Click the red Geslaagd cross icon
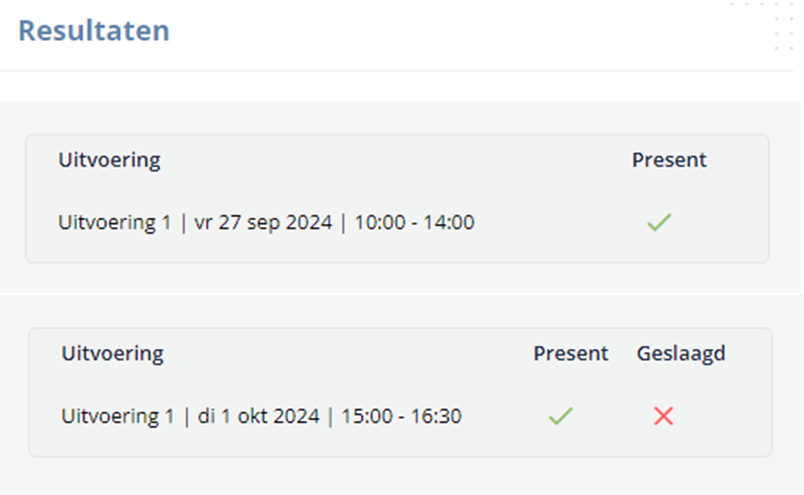The height and width of the screenshot is (495, 804). click(664, 415)
